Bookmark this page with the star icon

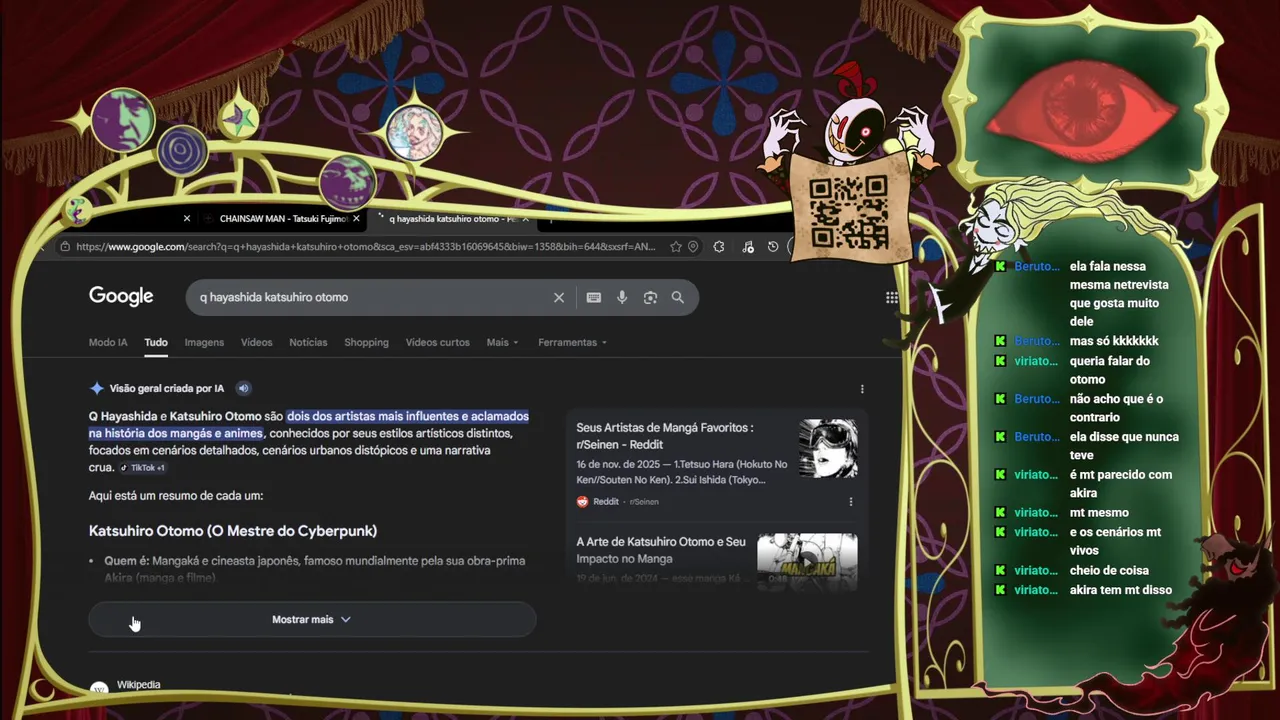[676, 246]
